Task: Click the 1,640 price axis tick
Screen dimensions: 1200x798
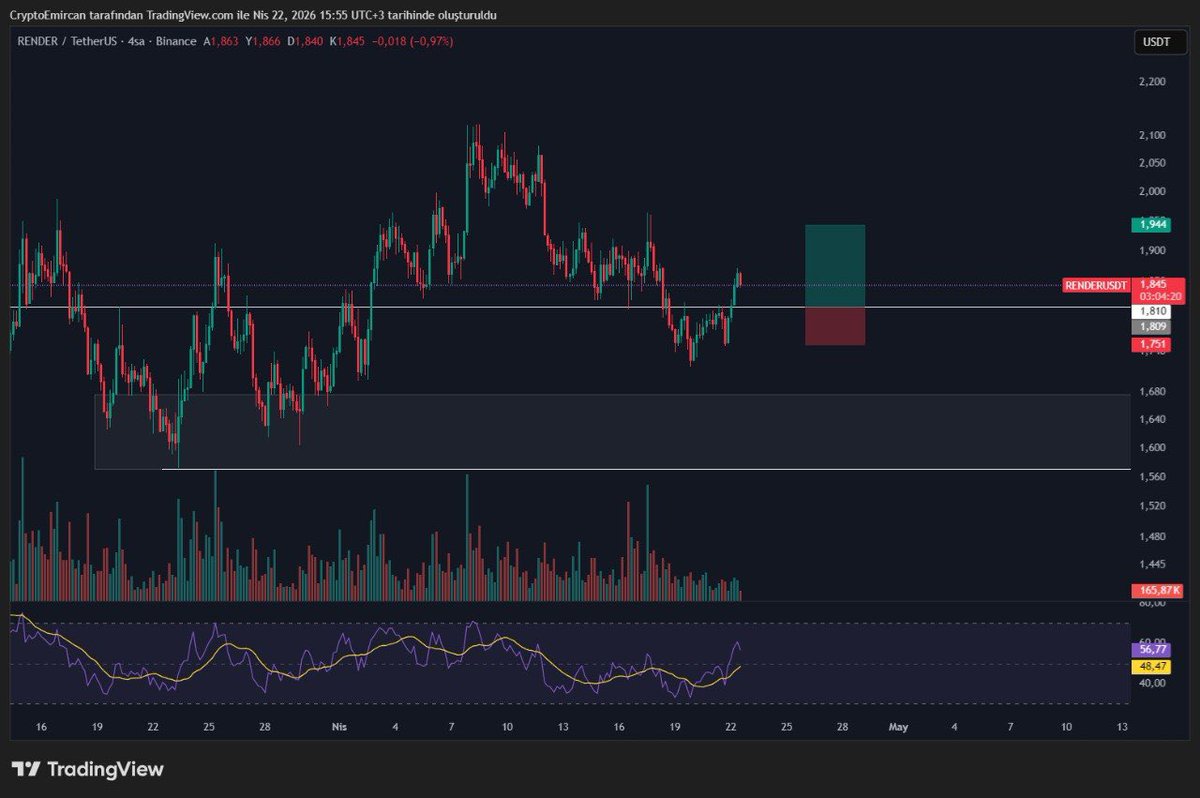Action: 1152,419
